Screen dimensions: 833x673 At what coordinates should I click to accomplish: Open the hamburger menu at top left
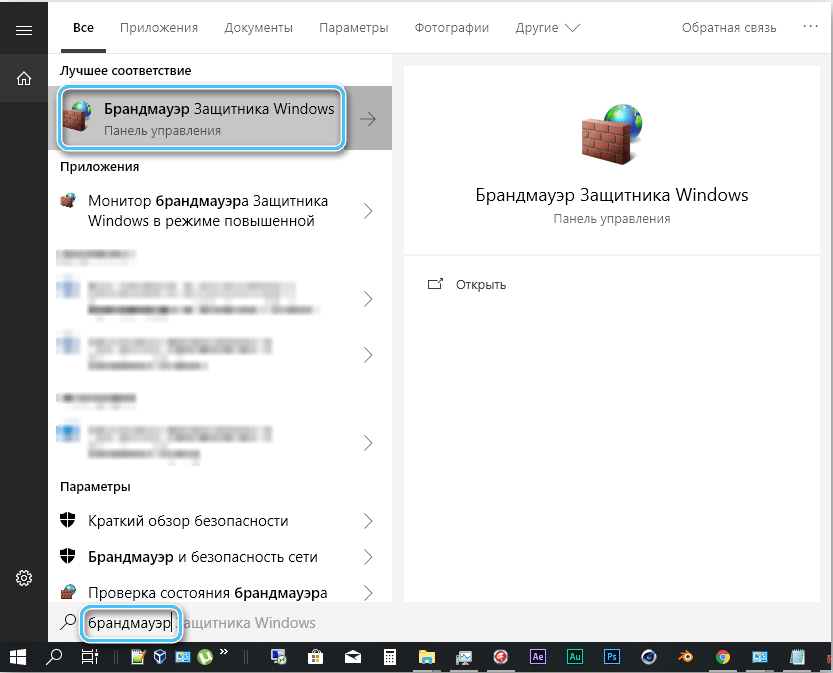tap(24, 30)
